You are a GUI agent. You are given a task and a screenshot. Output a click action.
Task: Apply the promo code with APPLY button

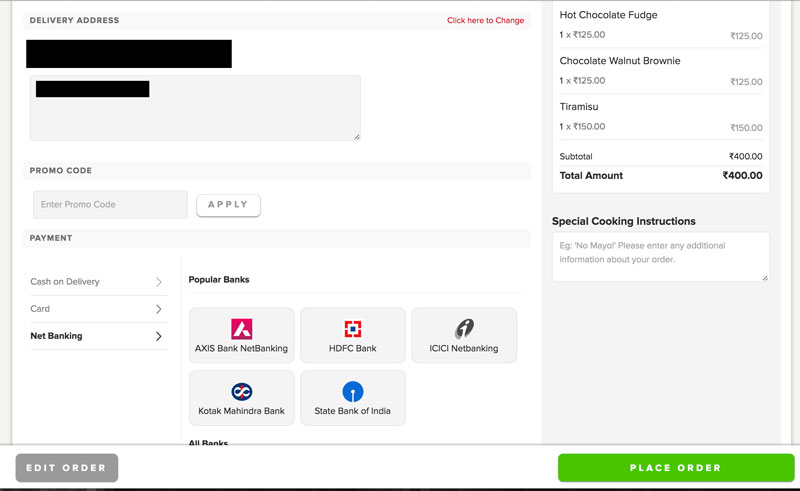pyautogui.click(x=228, y=205)
